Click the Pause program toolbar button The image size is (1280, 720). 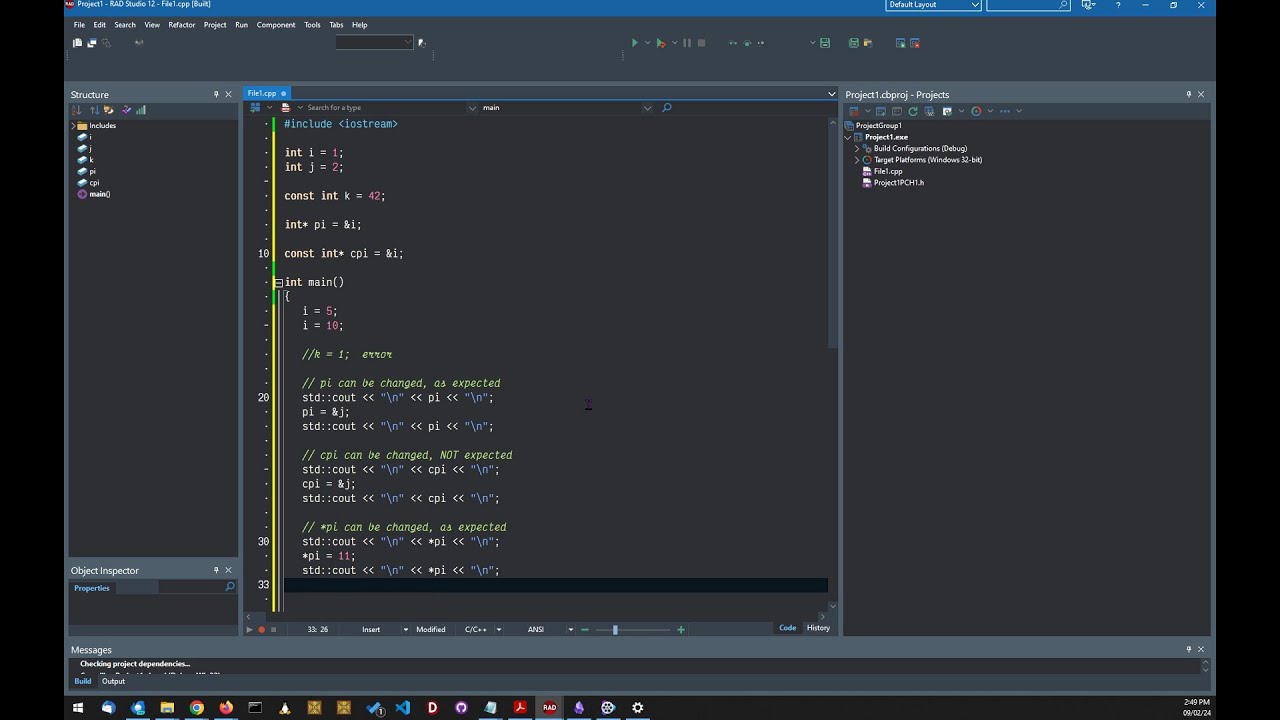(687, 43)
